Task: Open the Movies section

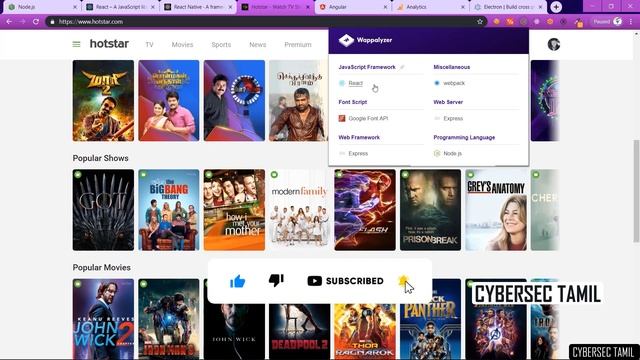Action: (x=182, y=44)
